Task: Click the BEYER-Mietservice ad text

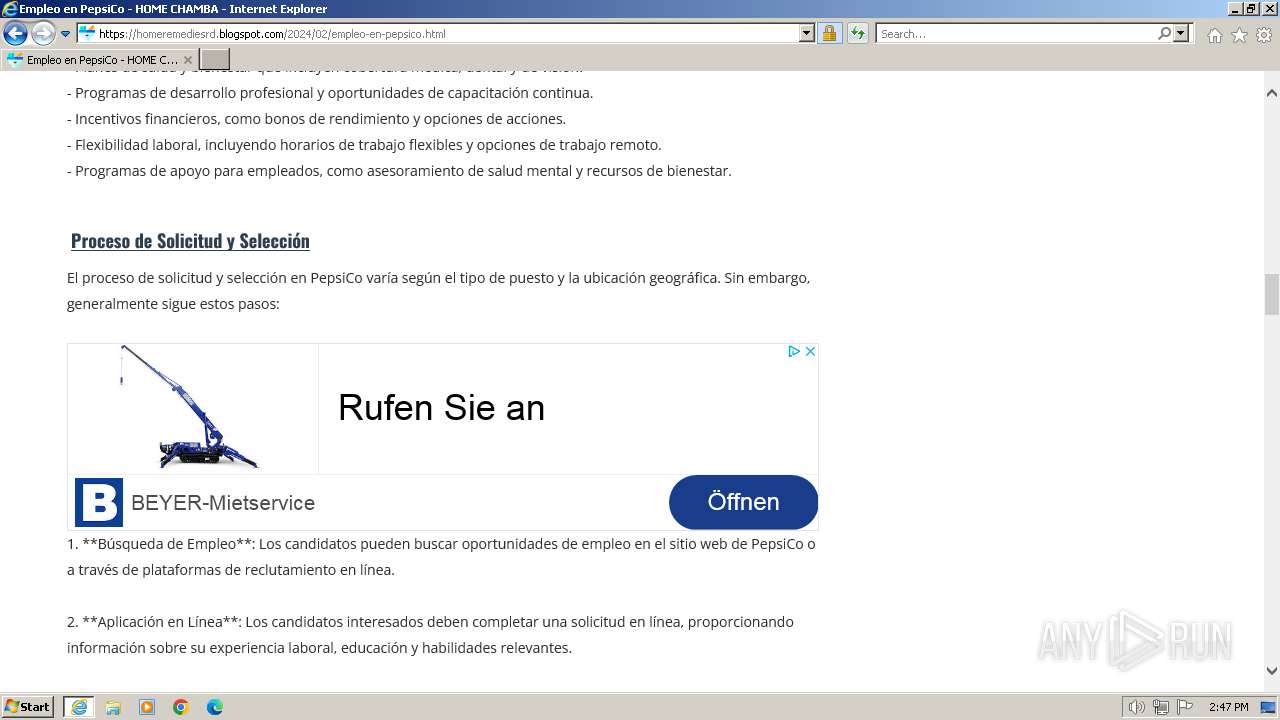Action: 223,503
